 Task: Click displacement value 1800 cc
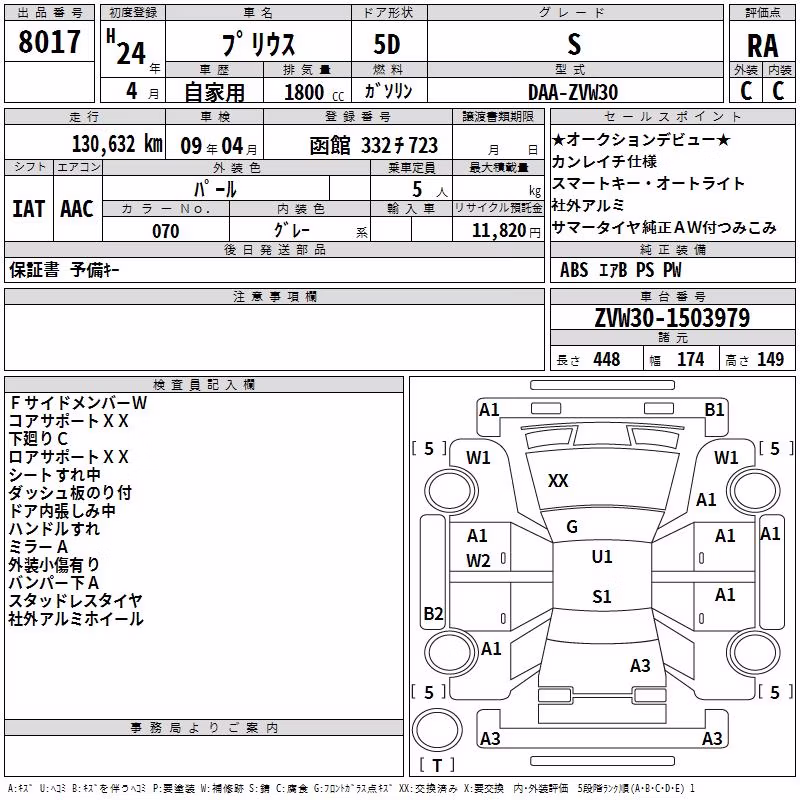(314, 92)
